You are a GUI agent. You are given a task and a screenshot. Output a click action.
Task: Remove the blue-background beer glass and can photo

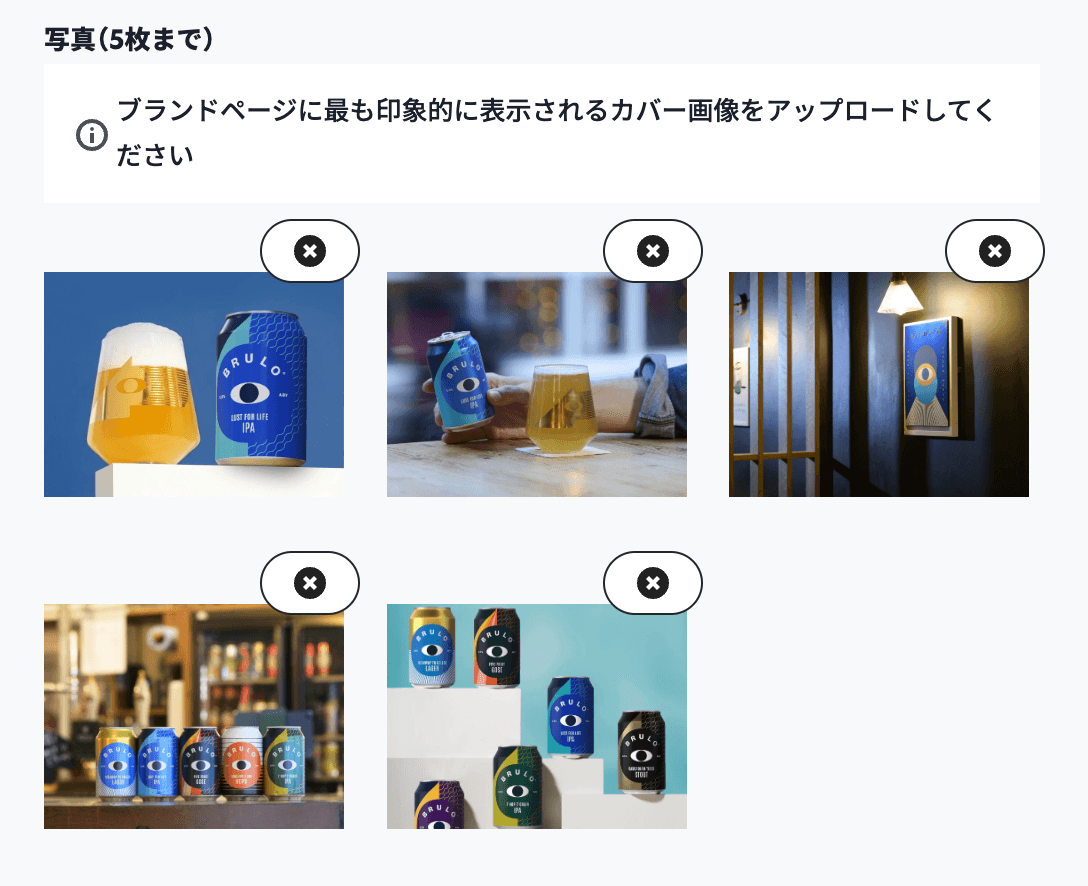[x=309, y=250]
